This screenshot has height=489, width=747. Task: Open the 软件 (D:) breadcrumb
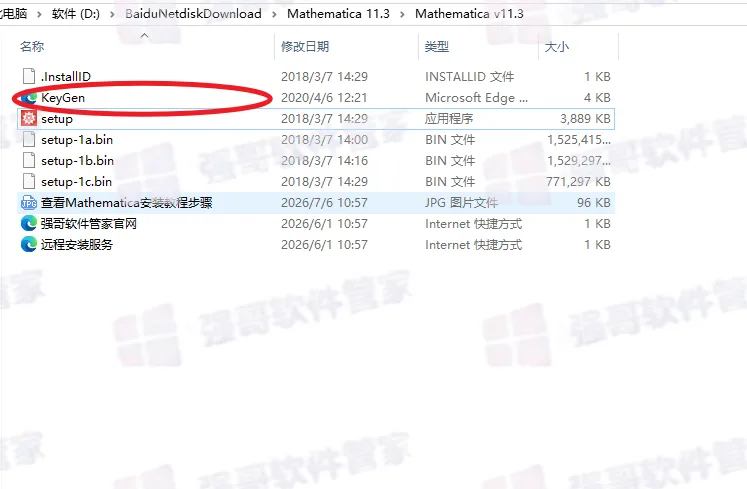(76, 14)
